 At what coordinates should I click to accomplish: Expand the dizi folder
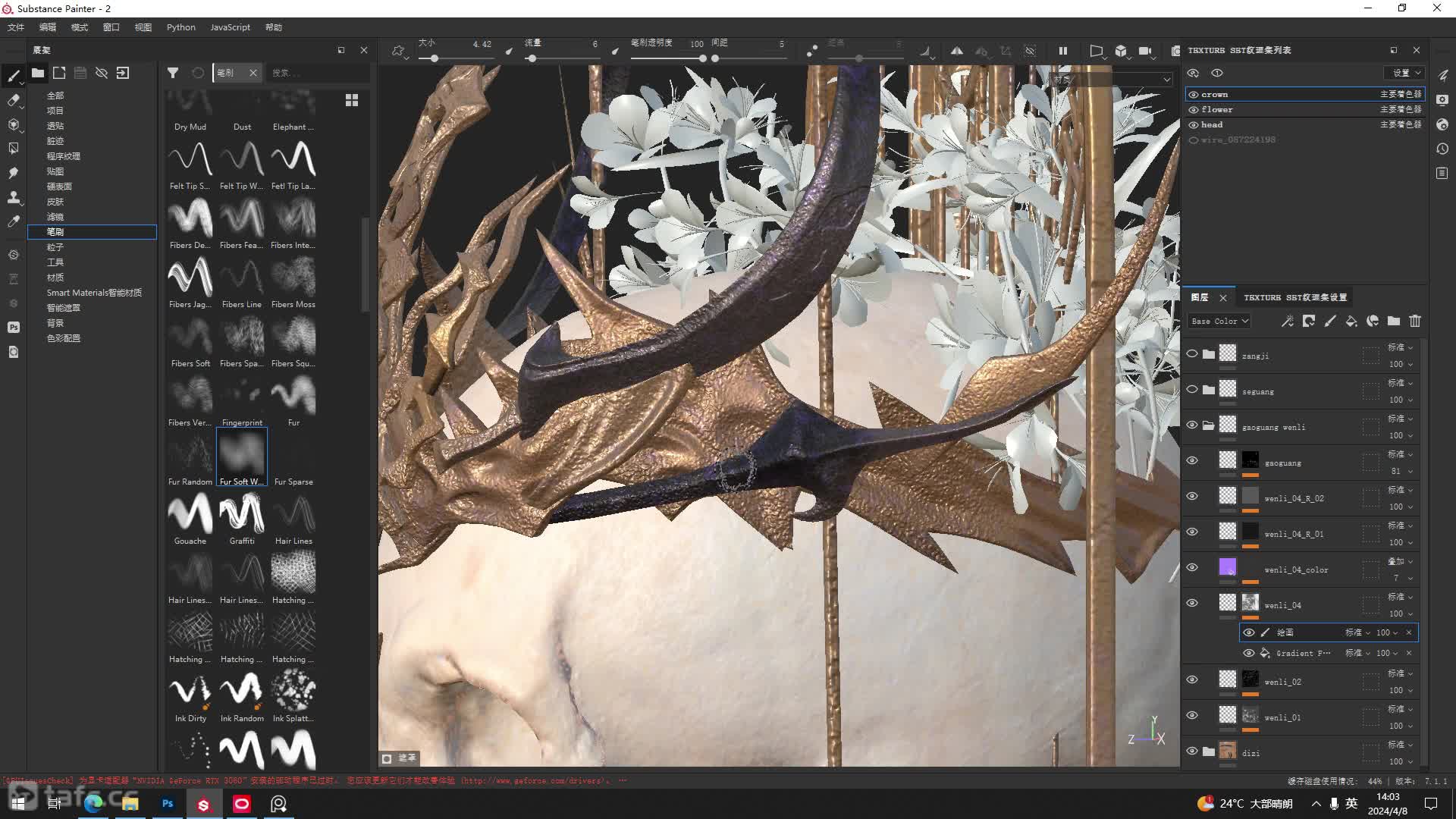[x=1209, y=752]
